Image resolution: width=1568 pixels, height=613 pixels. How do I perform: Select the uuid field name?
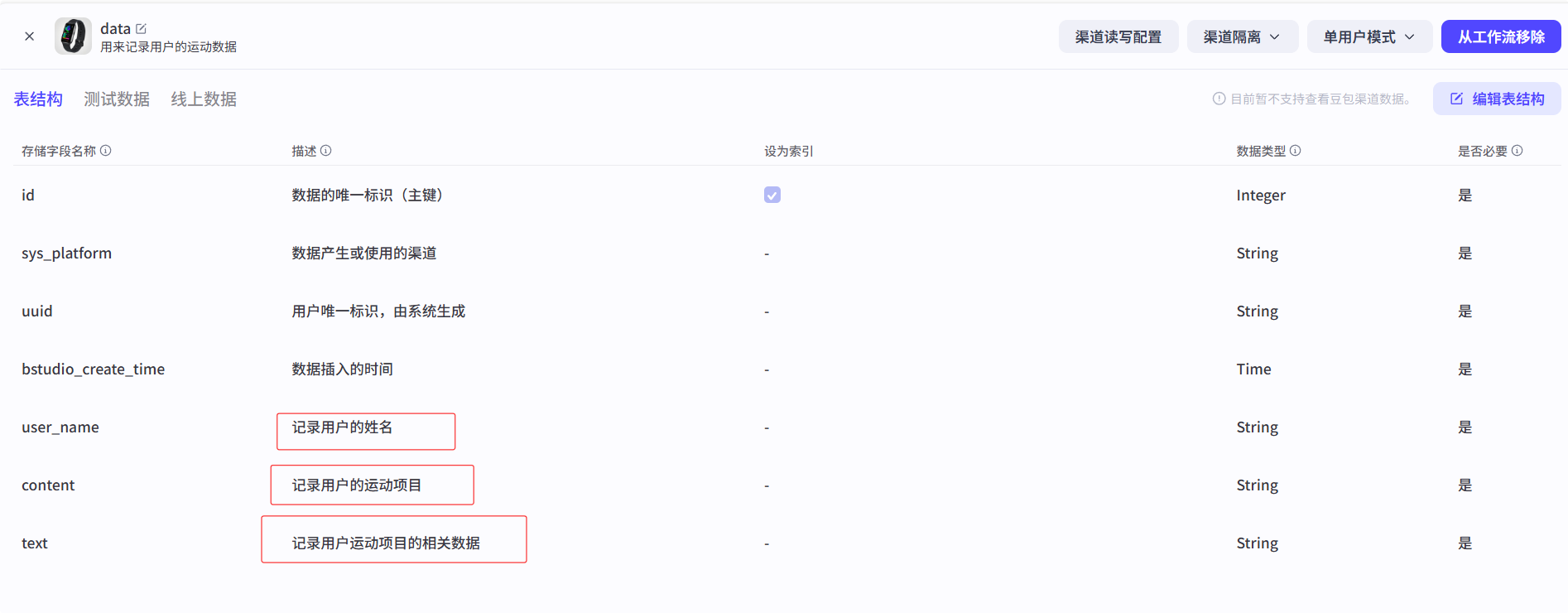pos(37,311)
